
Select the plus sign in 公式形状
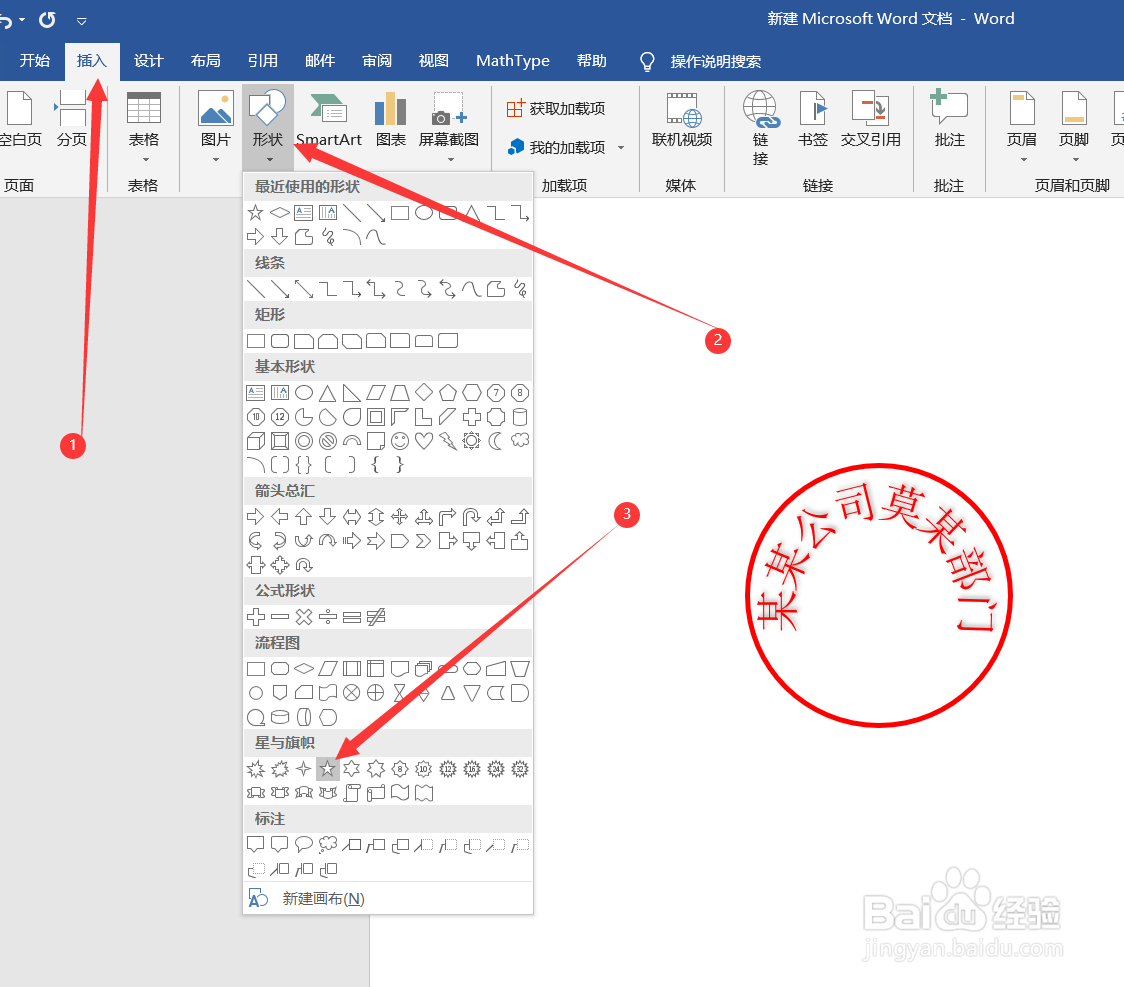click(x=255, y=616)
